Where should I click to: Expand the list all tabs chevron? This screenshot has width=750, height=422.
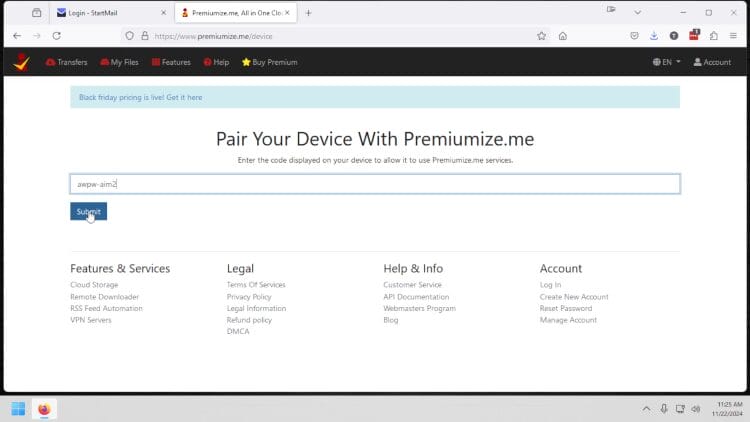(x=638, y=13)
